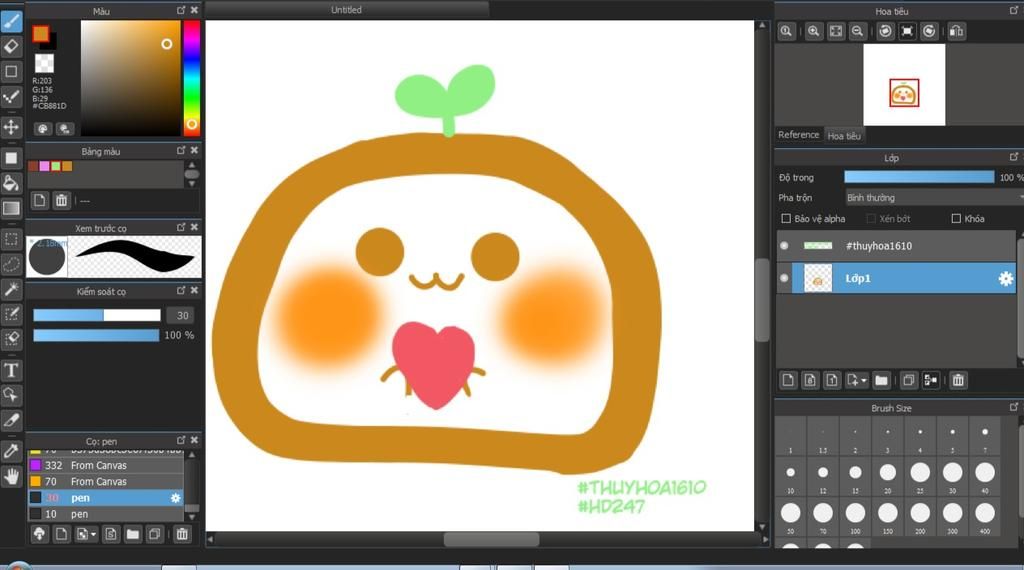Image resolution: width=1024 pixels, height=570 pixels.
Task: Select the Divide/knife tool
Action: tap(11, 420)
